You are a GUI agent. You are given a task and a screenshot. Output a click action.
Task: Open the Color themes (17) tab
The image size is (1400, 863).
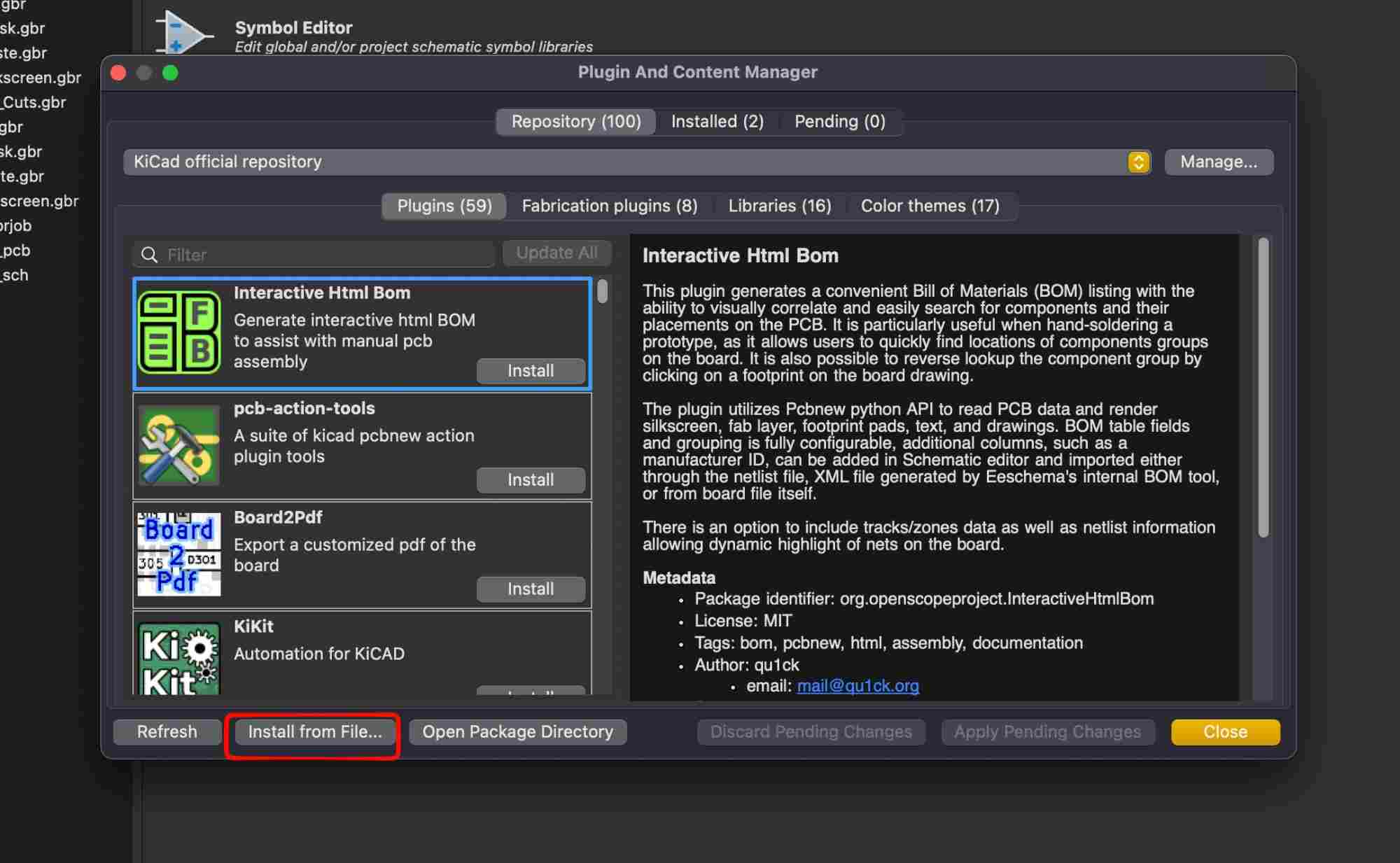tap(930, 206)
